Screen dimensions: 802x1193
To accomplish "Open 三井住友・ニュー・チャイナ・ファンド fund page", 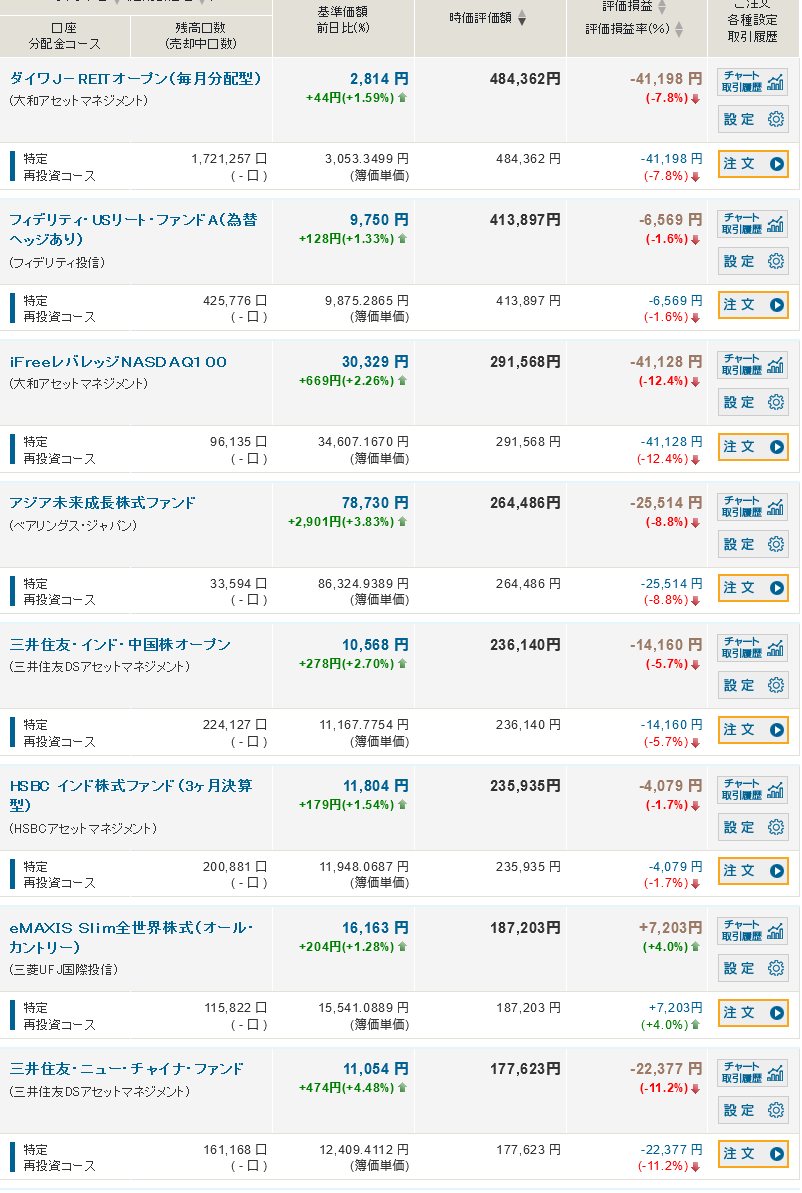I will (126, 1069).
